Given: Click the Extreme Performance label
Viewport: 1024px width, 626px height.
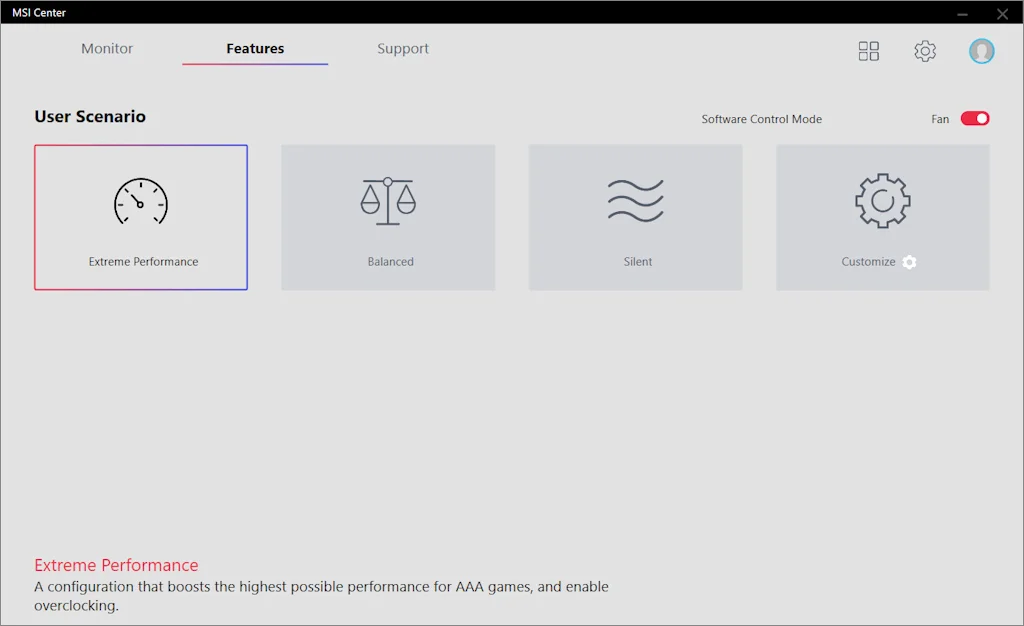Looking at the screenshot, I should (x=144, y=262).
